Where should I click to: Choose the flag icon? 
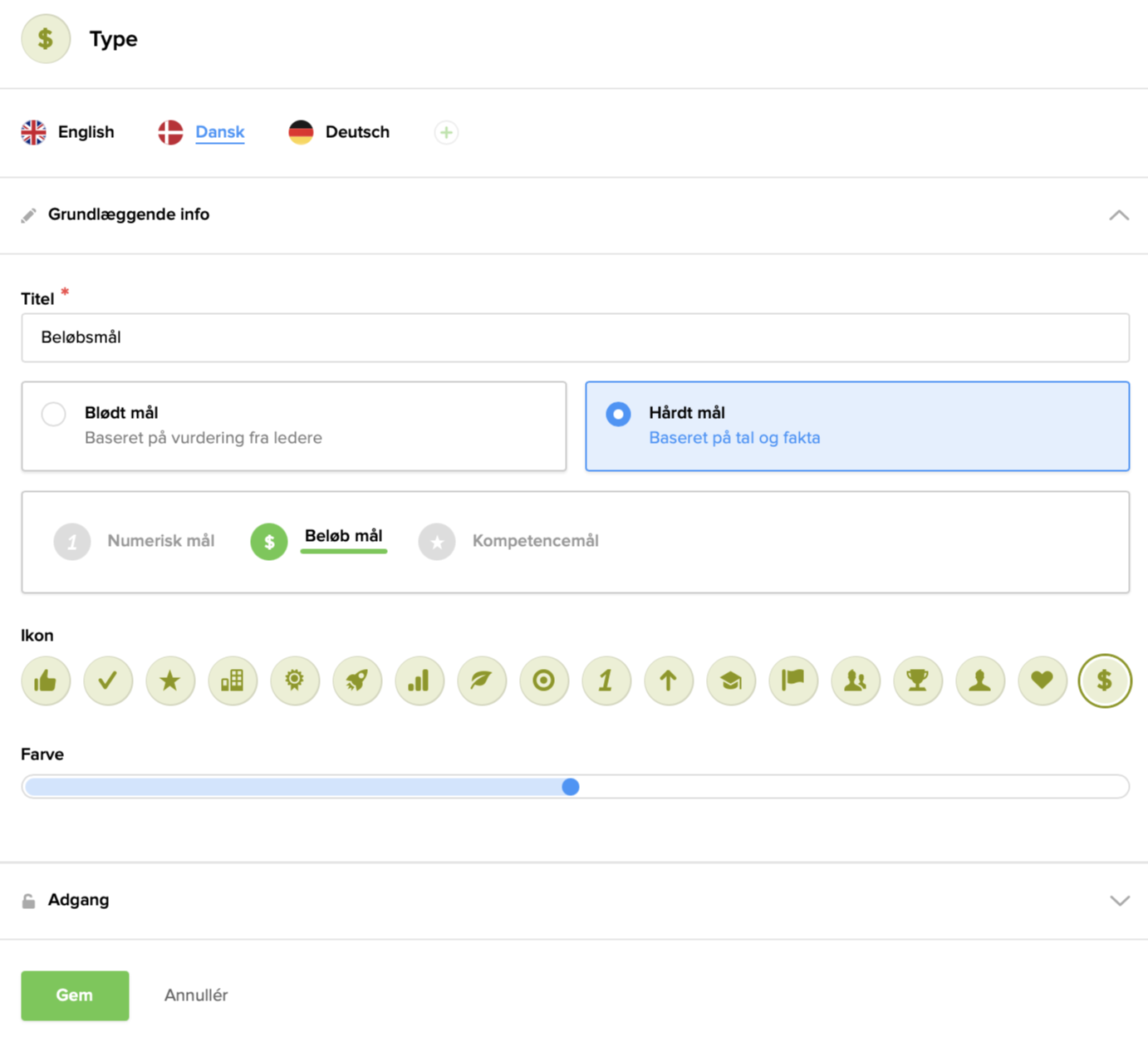[793, 681]
